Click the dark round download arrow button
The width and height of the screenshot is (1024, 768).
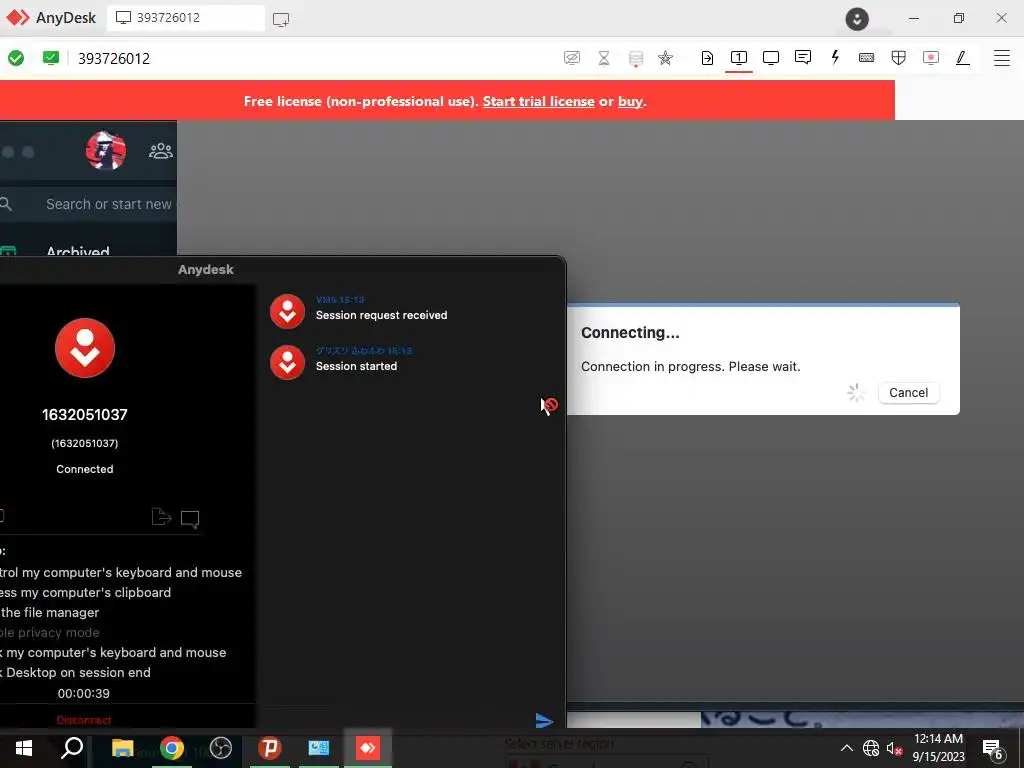857,19
